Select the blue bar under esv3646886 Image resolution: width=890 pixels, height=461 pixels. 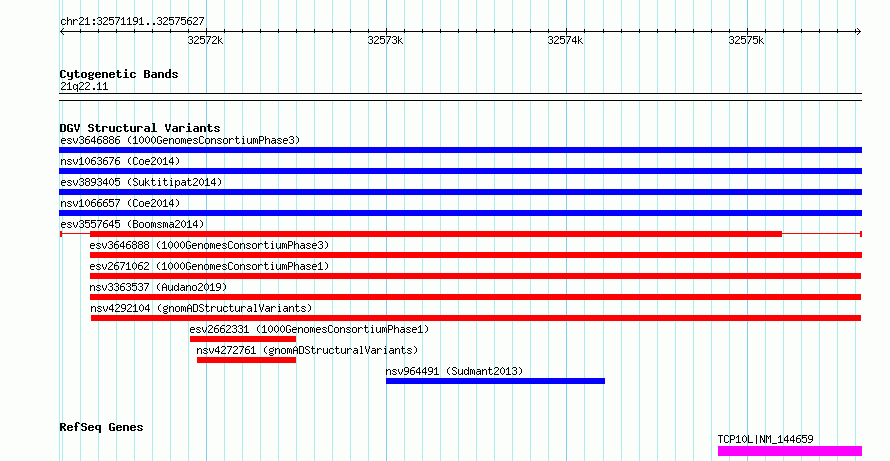(x=460, y=150)
